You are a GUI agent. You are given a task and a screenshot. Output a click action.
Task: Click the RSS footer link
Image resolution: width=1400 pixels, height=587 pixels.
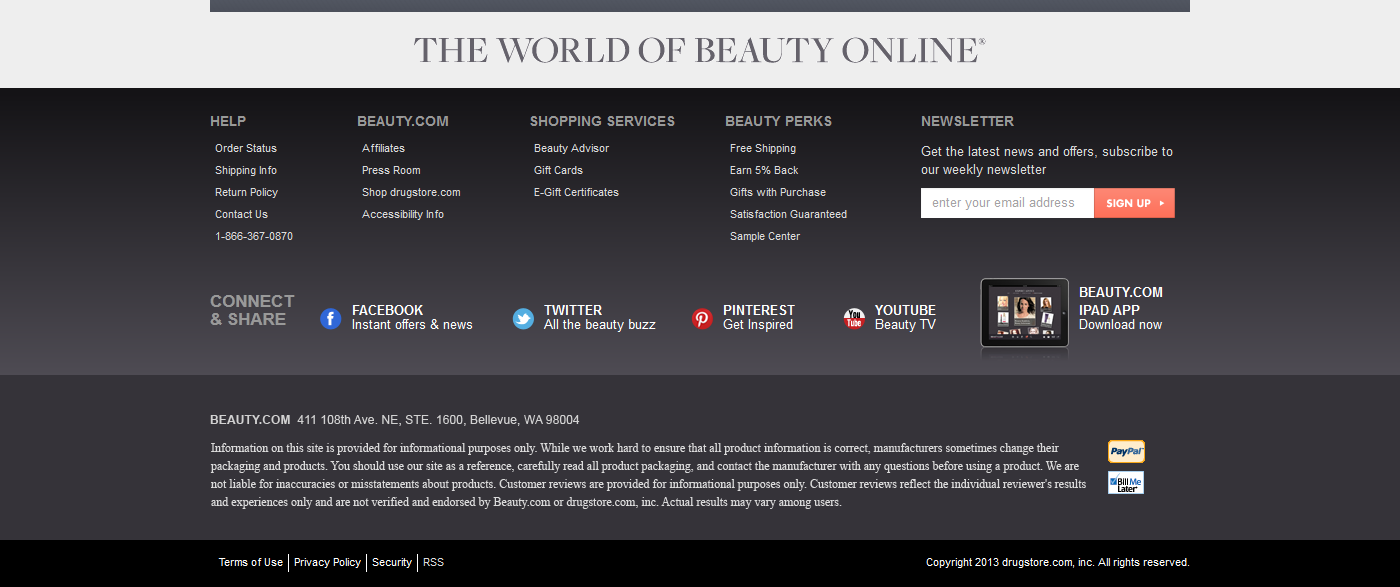(433, 562)
